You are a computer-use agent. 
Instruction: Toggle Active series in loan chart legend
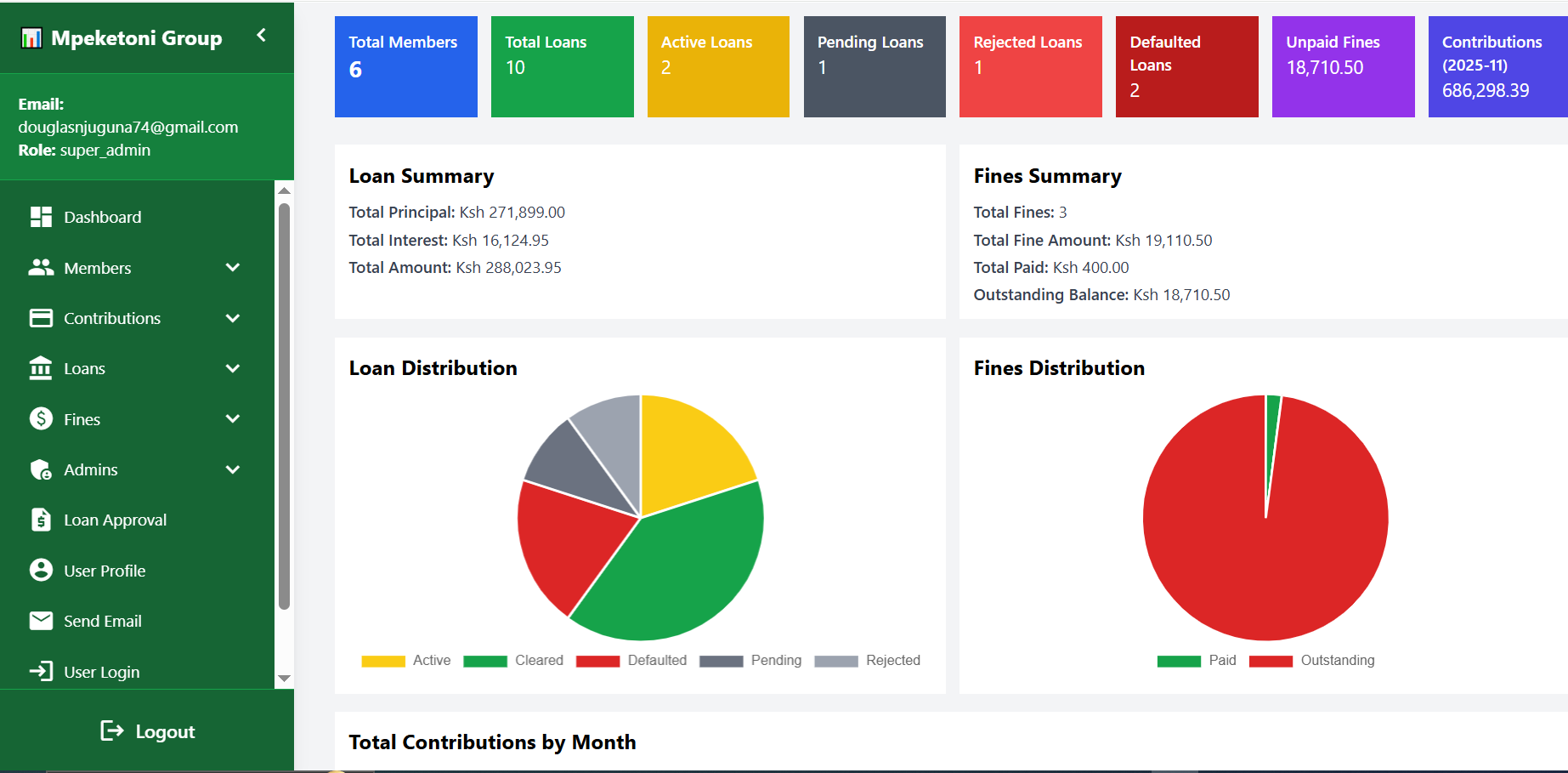pos(406,661)
